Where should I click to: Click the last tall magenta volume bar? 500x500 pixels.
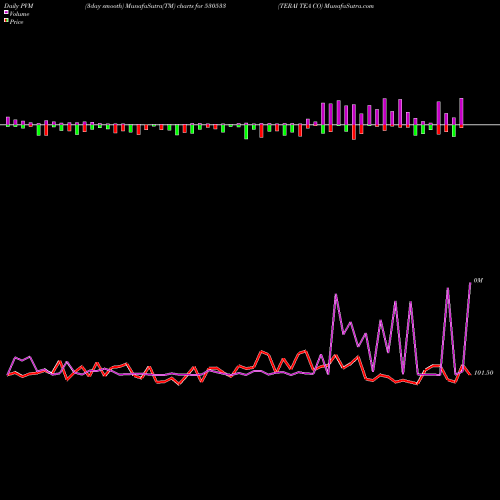[x=461, y=112]
